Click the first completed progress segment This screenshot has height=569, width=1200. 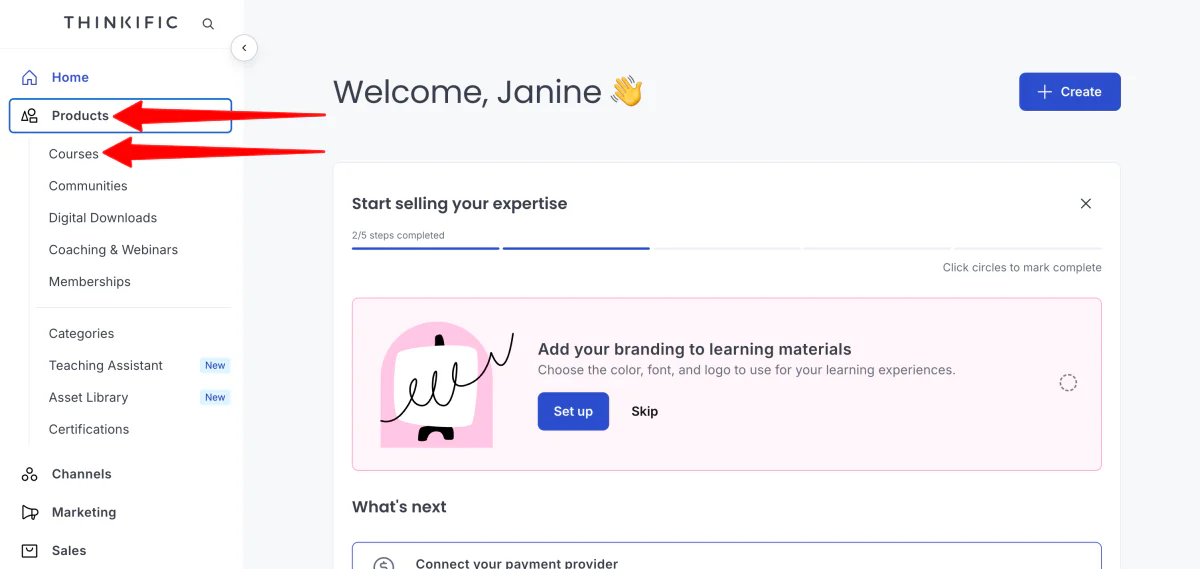tap(425, 248)
